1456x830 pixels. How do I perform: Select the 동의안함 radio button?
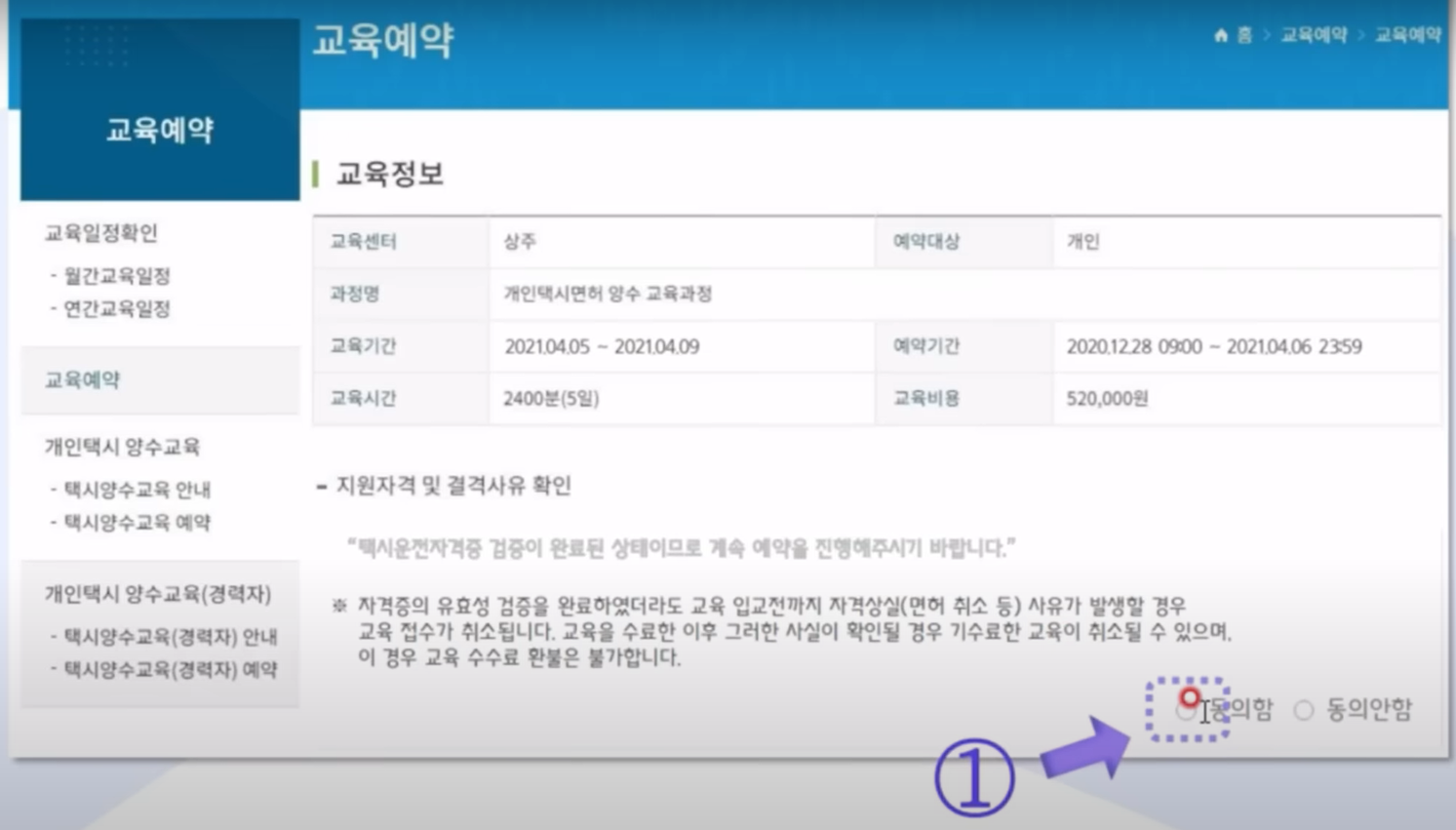[x=1303, y=713]
